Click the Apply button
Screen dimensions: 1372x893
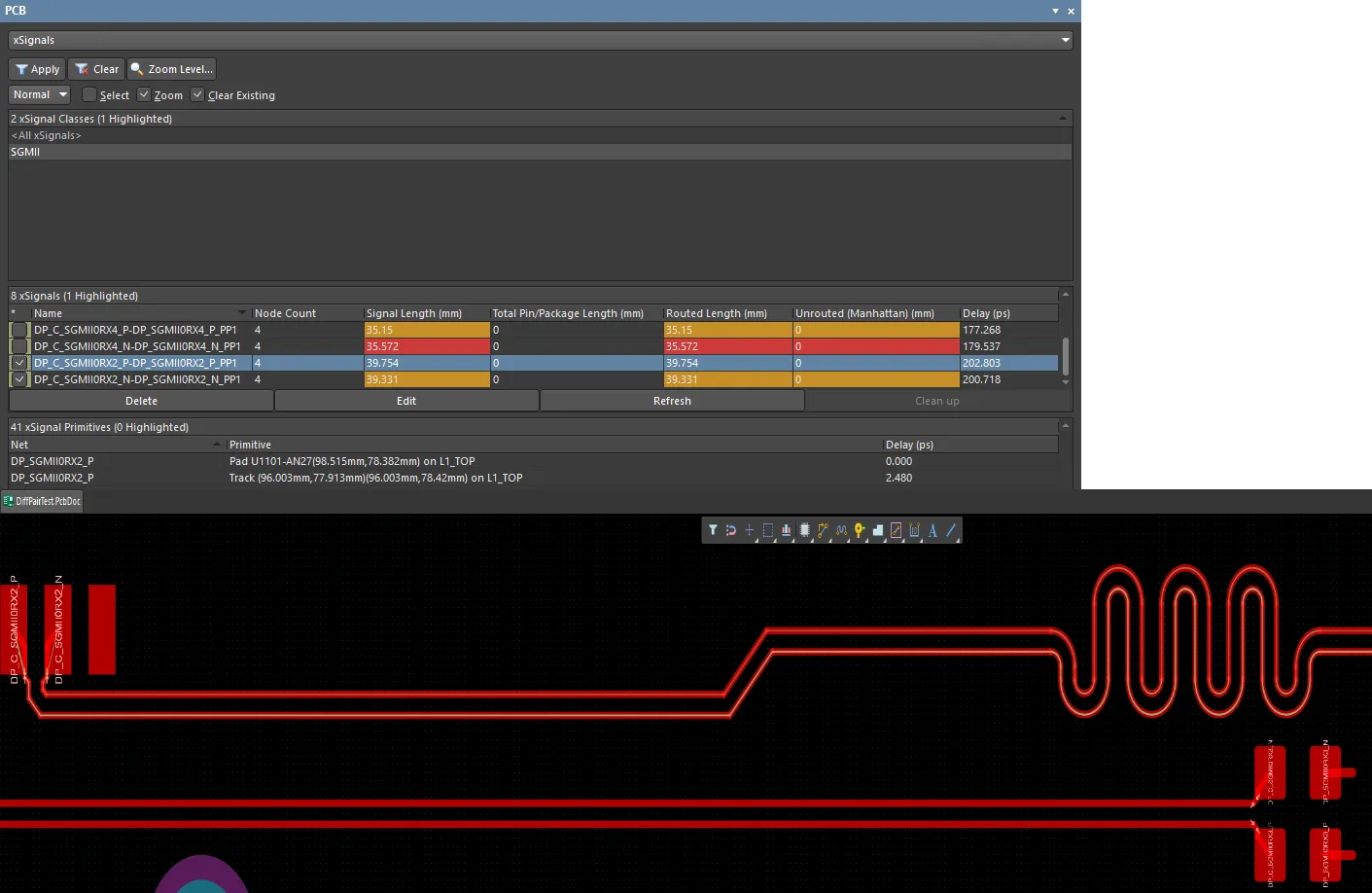tap(37, 69)
